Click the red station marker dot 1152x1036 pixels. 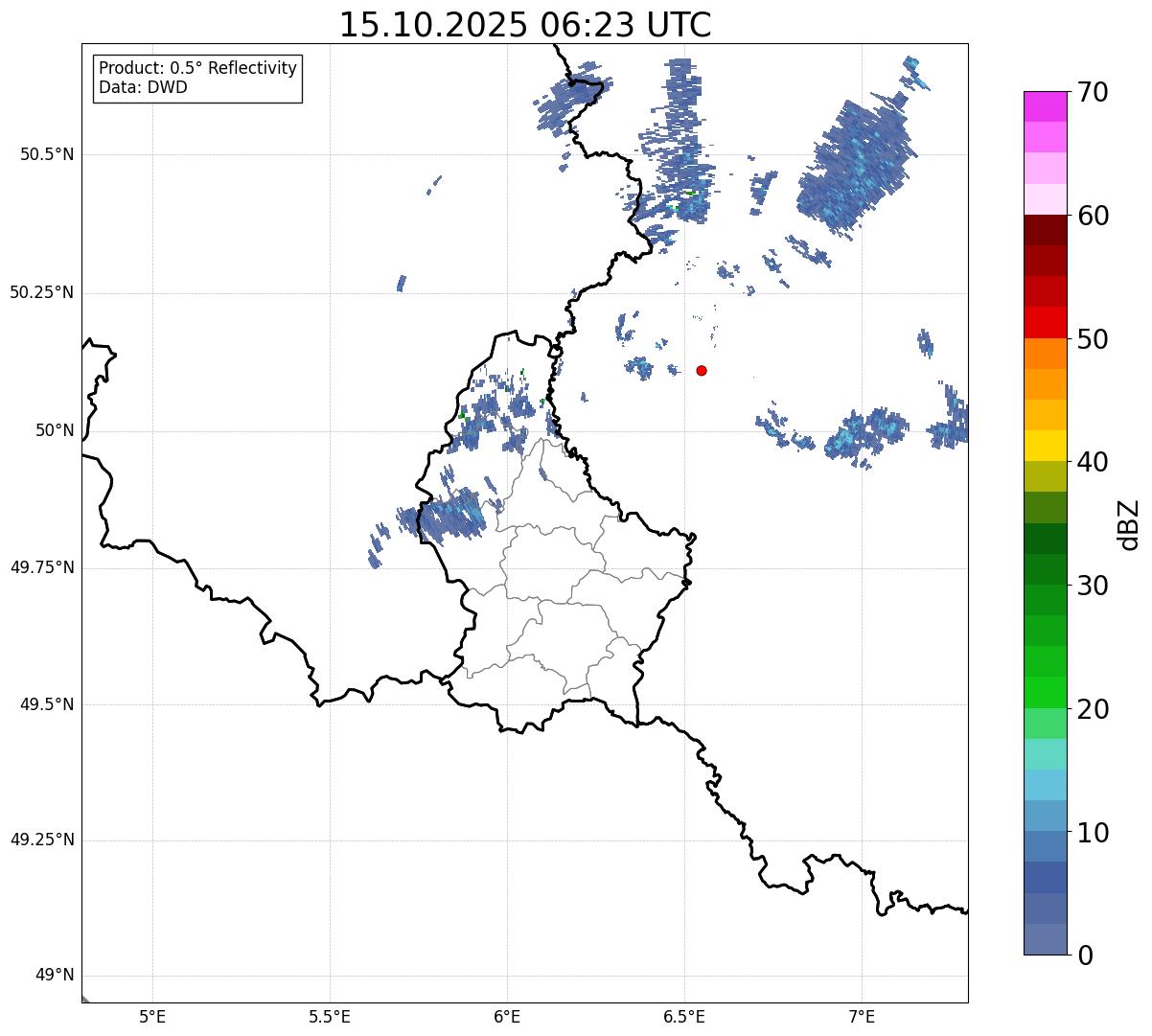tap(702, 370)
